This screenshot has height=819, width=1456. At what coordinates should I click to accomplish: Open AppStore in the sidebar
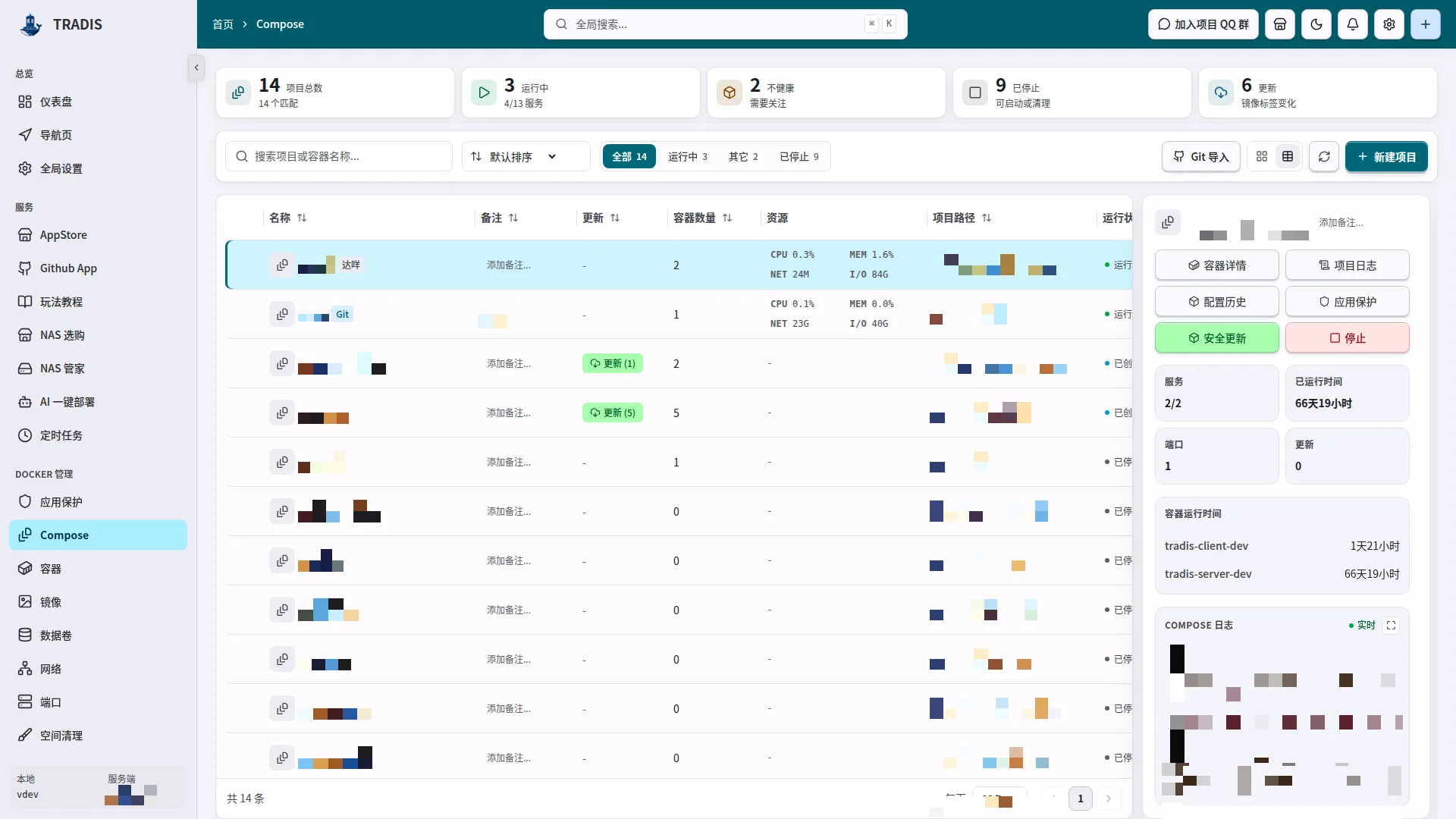click(x=99, y=235)
